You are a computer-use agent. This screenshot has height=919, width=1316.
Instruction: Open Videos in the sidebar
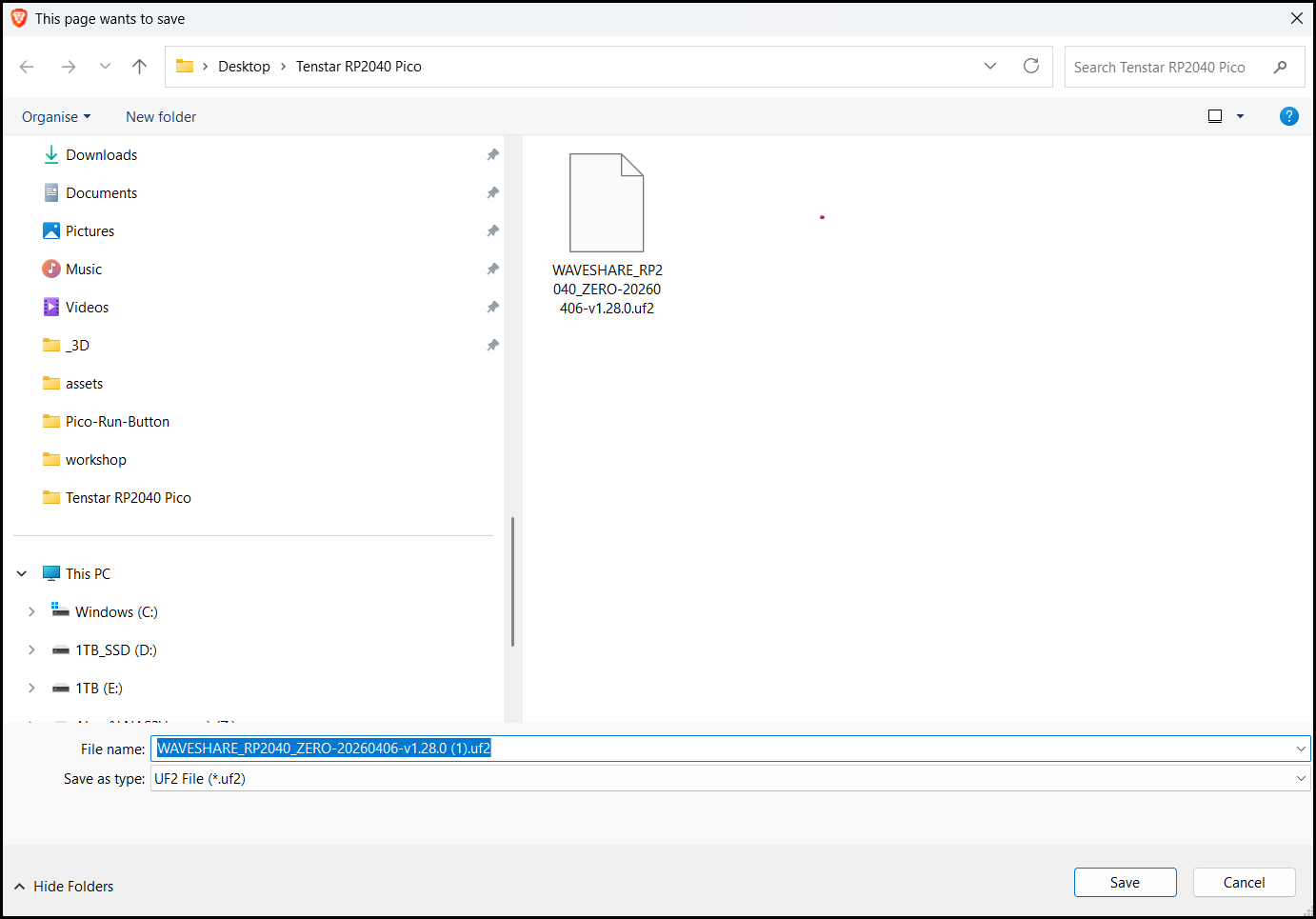point(88,308)
